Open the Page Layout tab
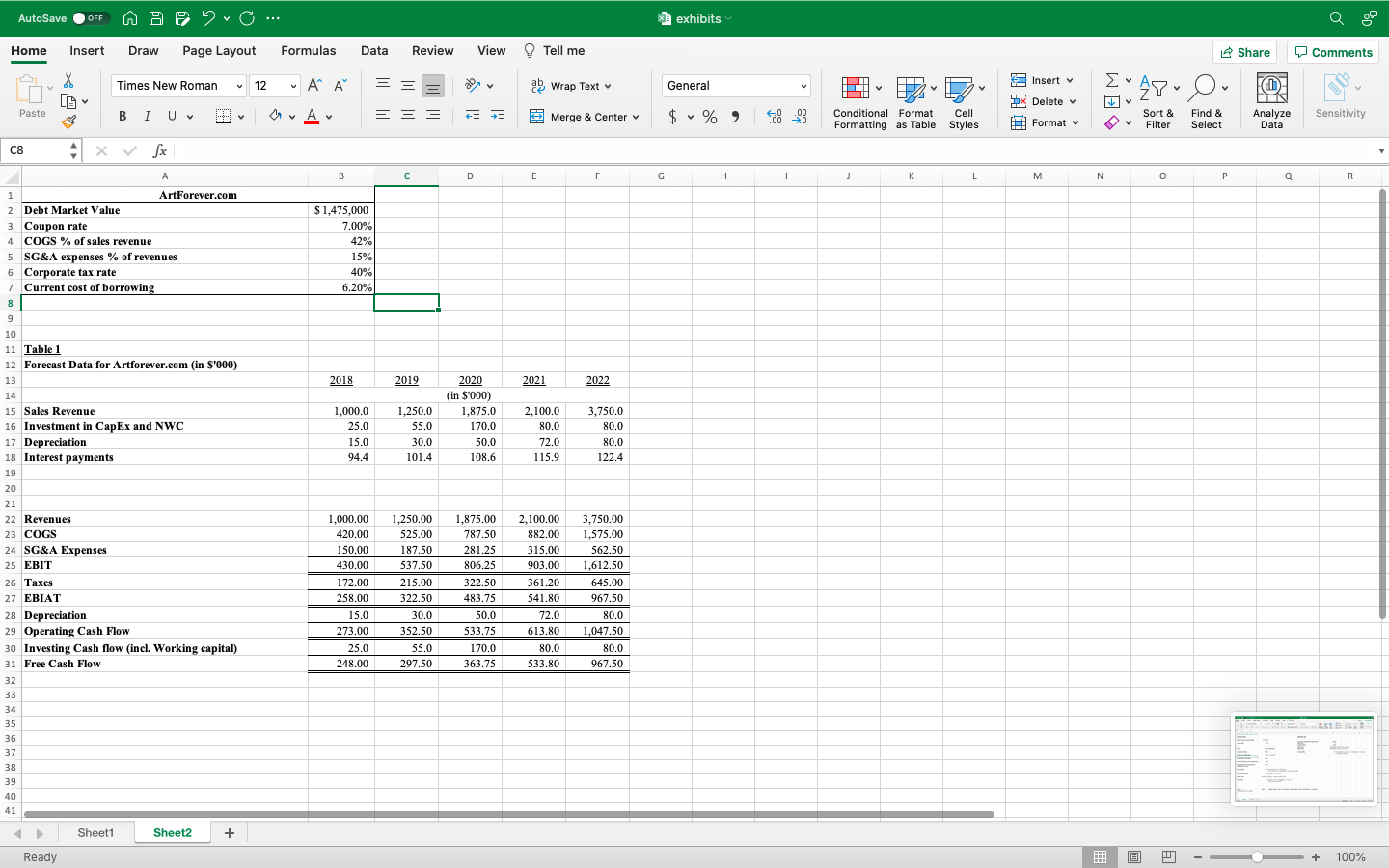This screenshot has width=1389, height=868. click(219, 51)
